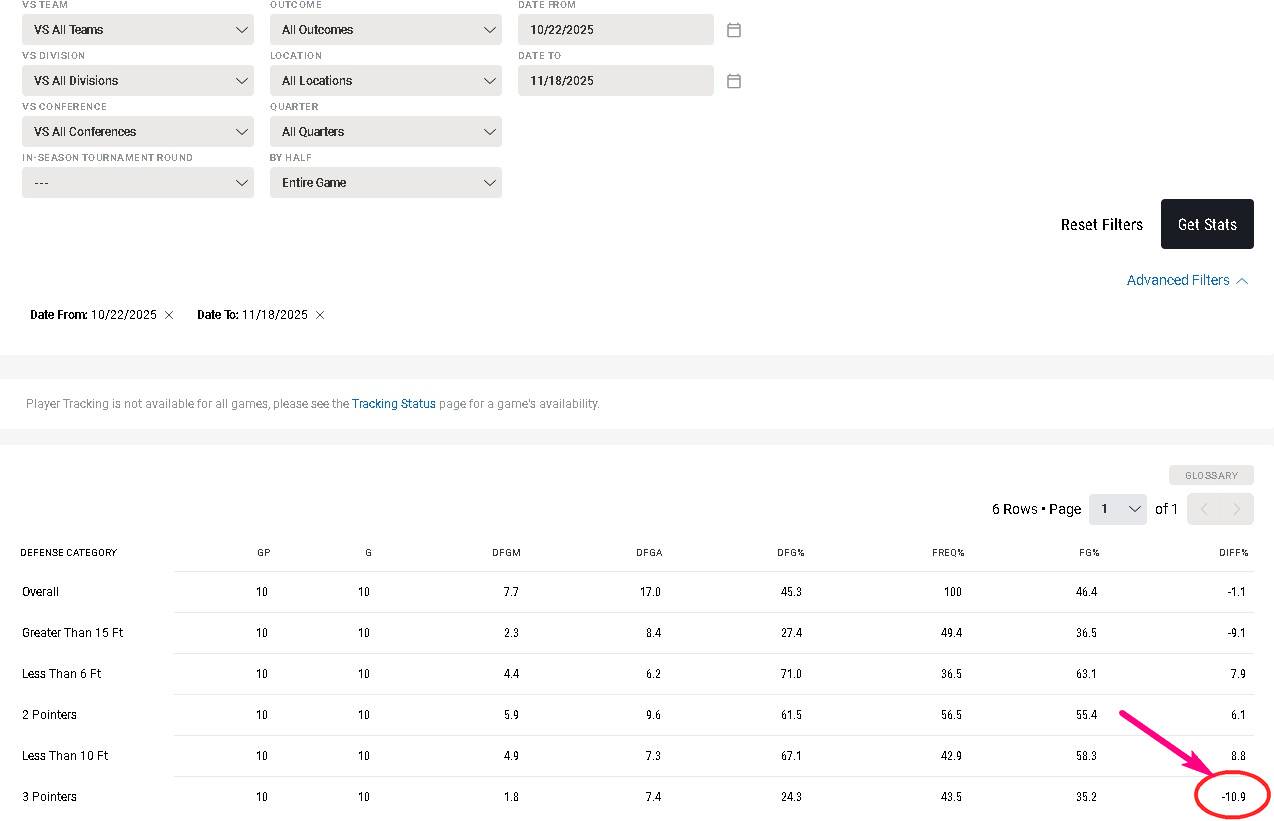Open In-Season Tournament Round dropdown
The image size is (1274, 821).
tap(138, 183)
